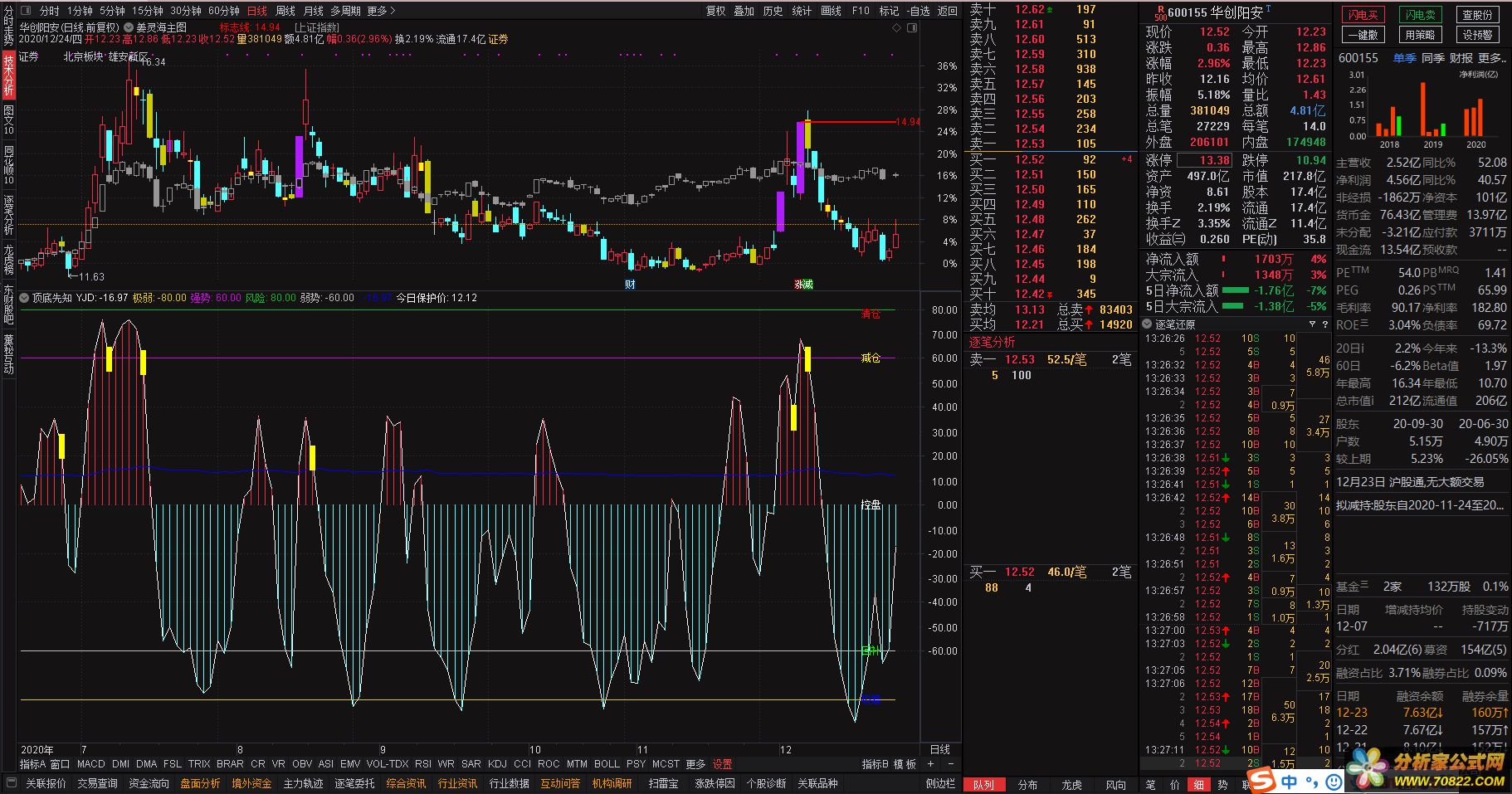Click the panel split icon at chart top-right
This screenshot has width=1512, height=794.
coord(912,27)
